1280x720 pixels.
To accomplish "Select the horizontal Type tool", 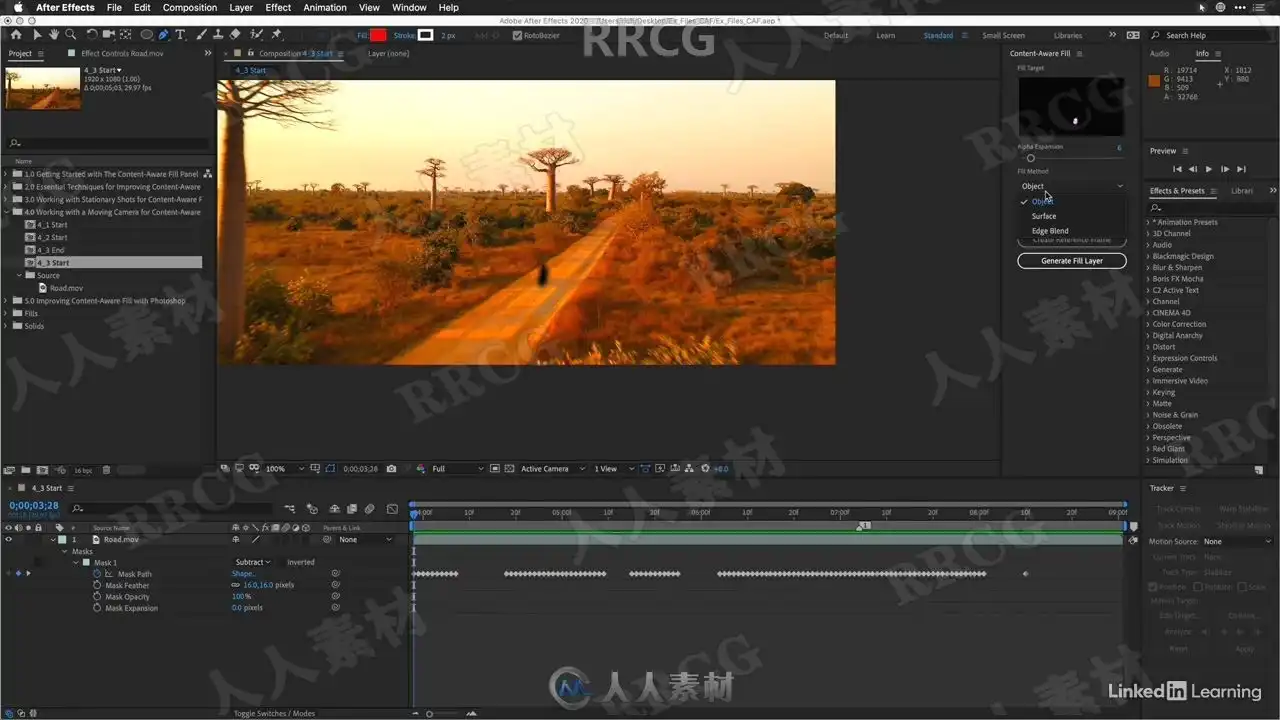I will pyautogui.click(x=181, y=35).
